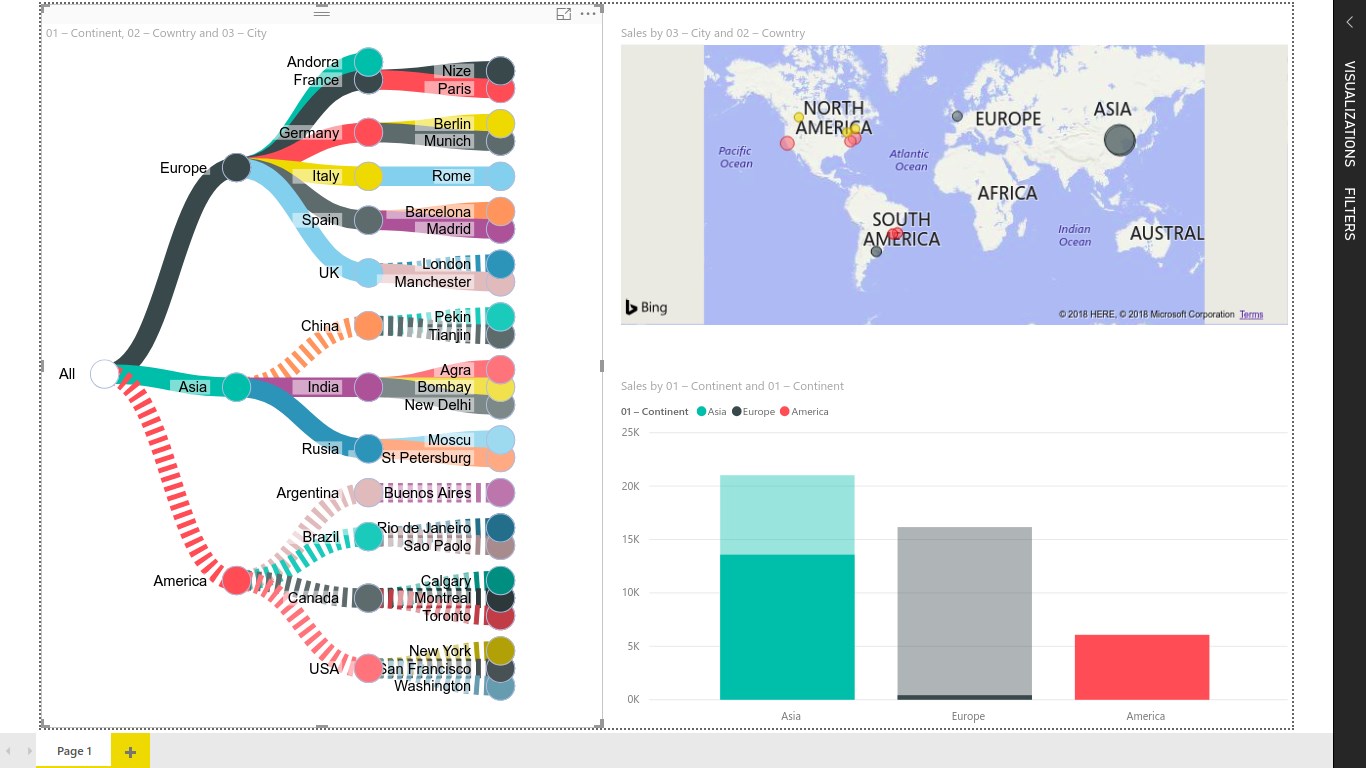Viewport: 1366px width, 768px height.
Task: Click the Buenos Aires city node
Action: tap(501, 493)
